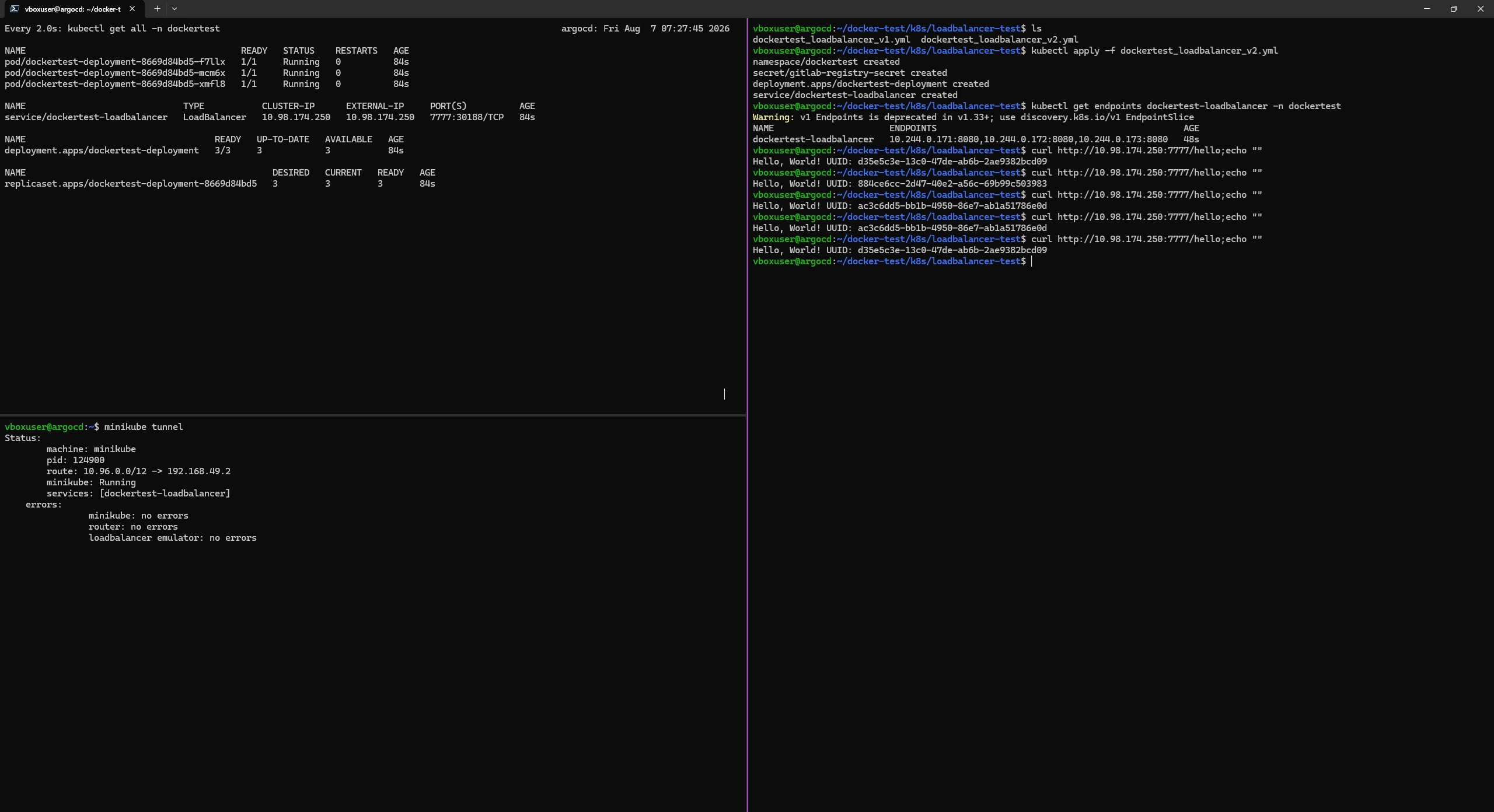The height and width of the screenshot is (812, 1494).
Task: Click the 'minikube: no errors' line
Action: coord(138,516)
